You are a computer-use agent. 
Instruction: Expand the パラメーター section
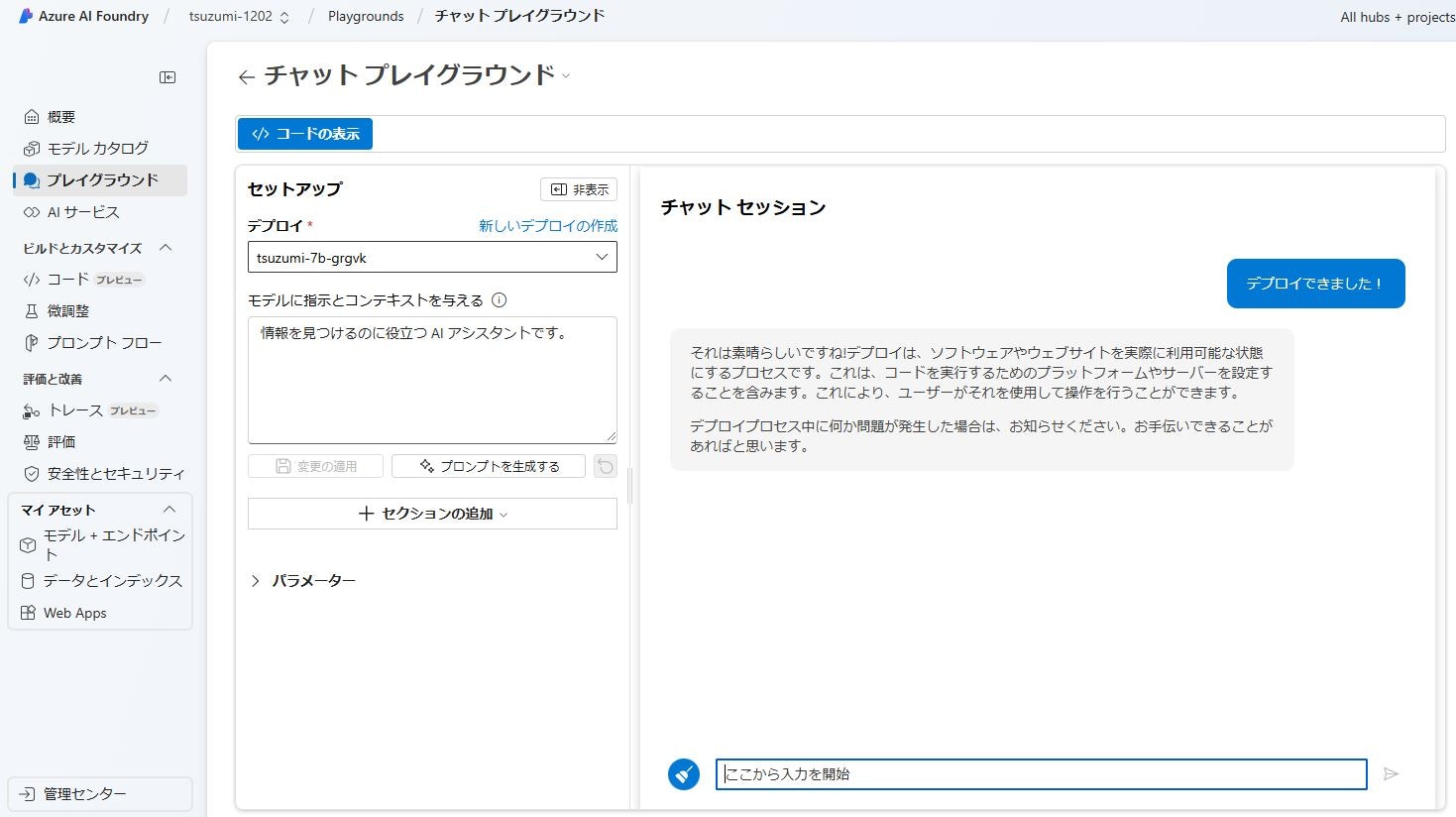tap(303, 581)
